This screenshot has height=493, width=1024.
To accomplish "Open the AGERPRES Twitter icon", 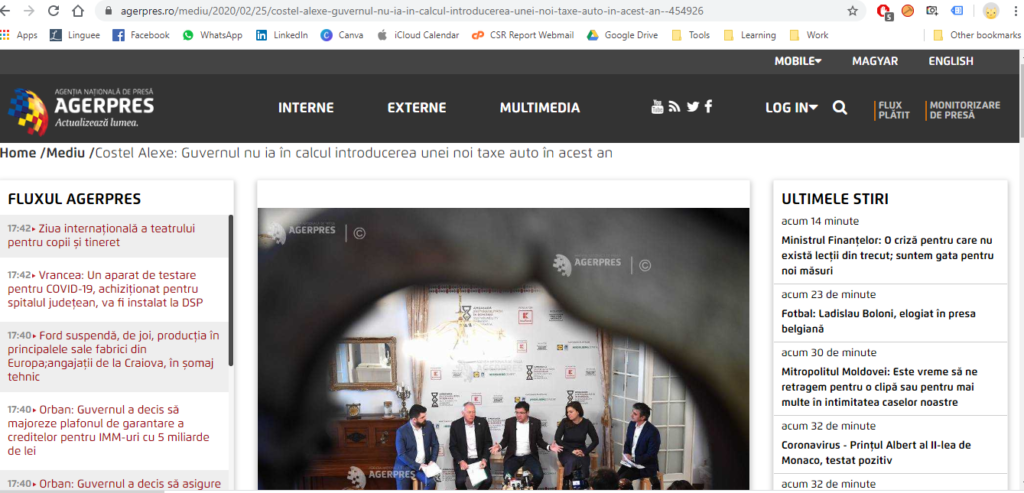I will pos(692,107).
